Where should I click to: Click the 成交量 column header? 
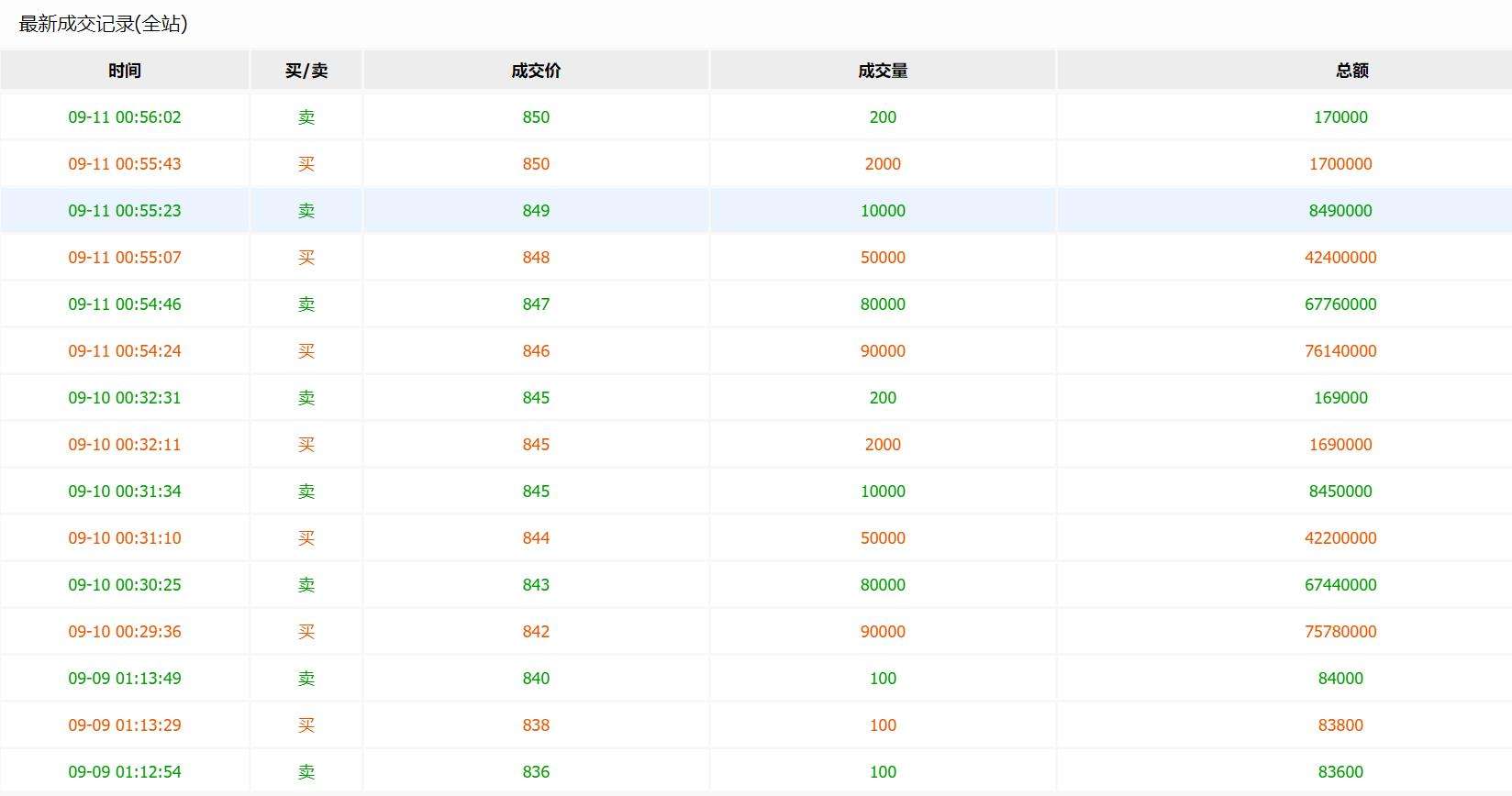(883, 71)
